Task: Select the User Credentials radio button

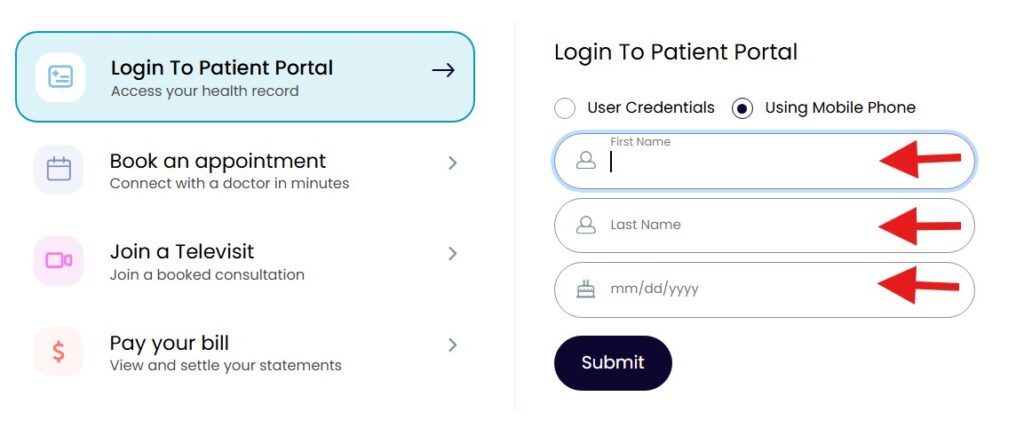Action: pos(565,108)
